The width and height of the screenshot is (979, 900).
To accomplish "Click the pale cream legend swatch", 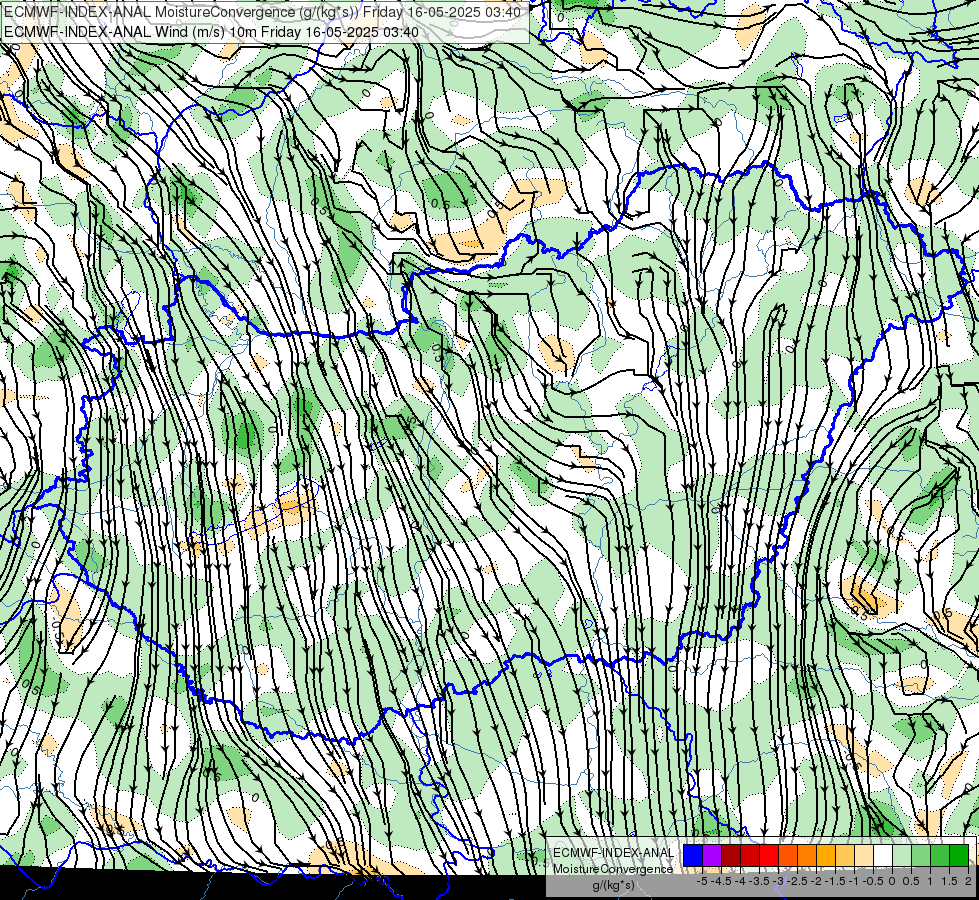I will point(864,855).
